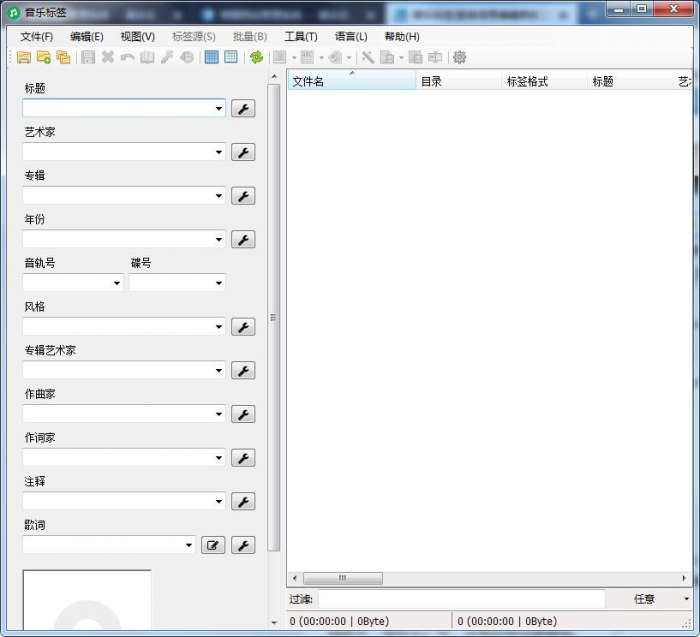This screenshot has width=700, height=637.
Task: Click the right arrow of file list scrollbar
Action: click(x=684, y=578)
